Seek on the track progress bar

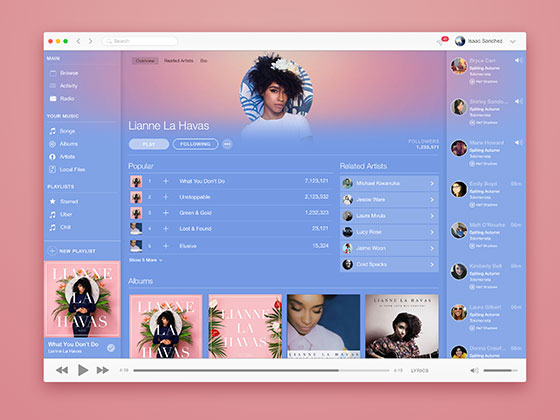261,371
